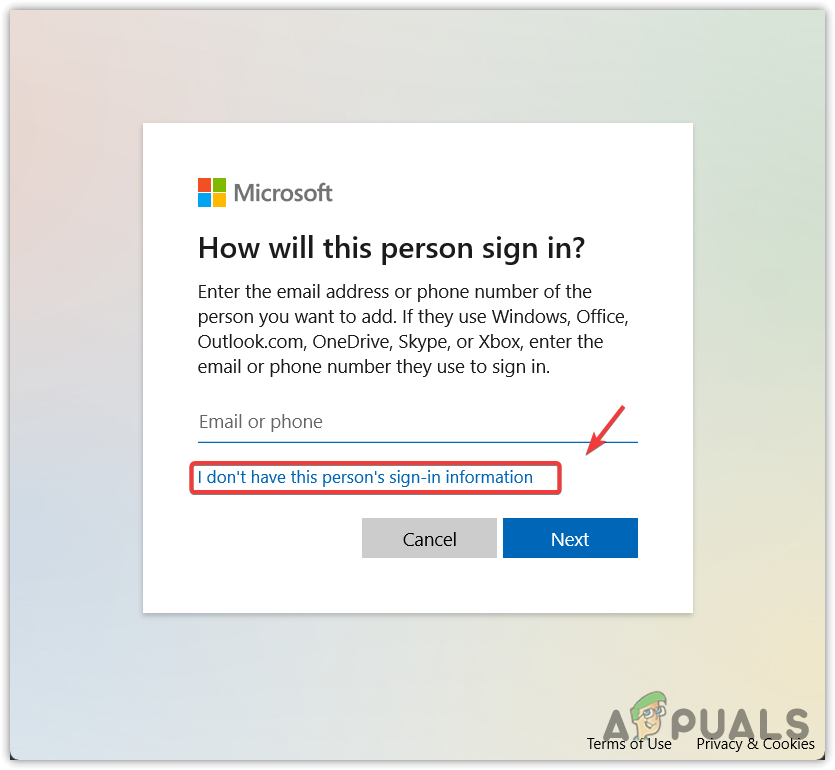Open "I don't have this person's sign-in information"
Screen dimensions: 835x770
click(x=365, y=477)
